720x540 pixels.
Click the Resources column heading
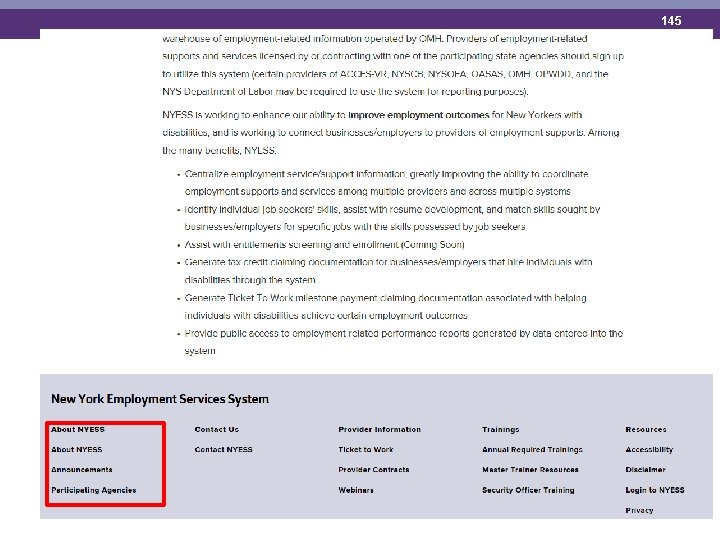click(646, 429)
